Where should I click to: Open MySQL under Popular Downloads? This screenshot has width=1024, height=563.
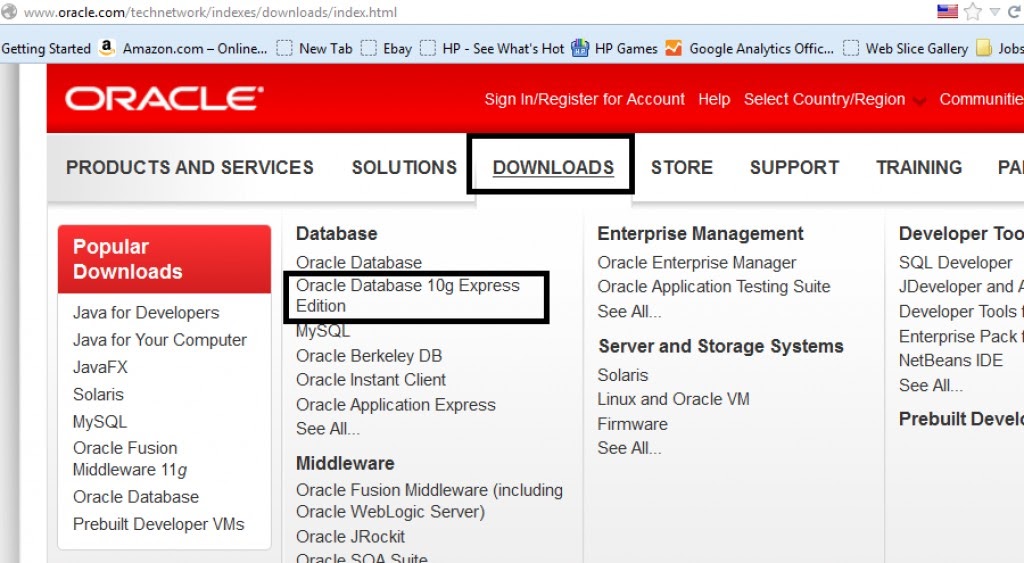99,422
